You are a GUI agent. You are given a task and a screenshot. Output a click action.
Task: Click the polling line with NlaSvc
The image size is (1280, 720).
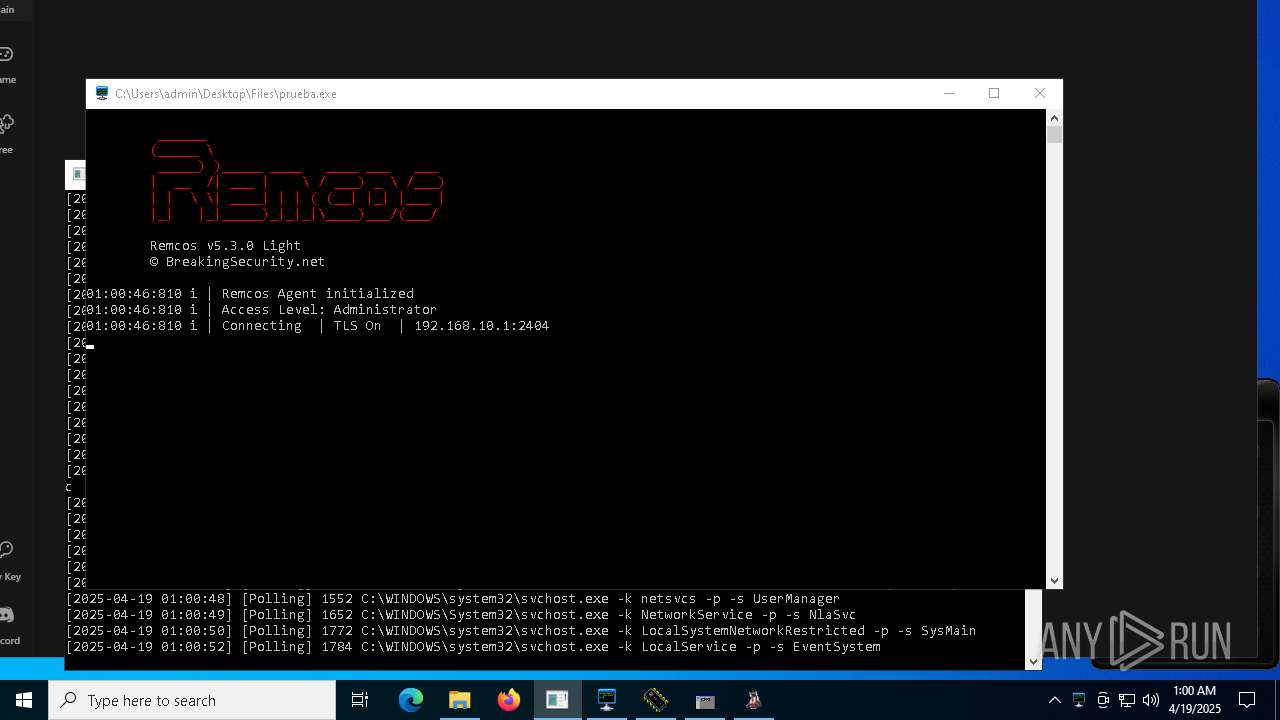(461, 614)
